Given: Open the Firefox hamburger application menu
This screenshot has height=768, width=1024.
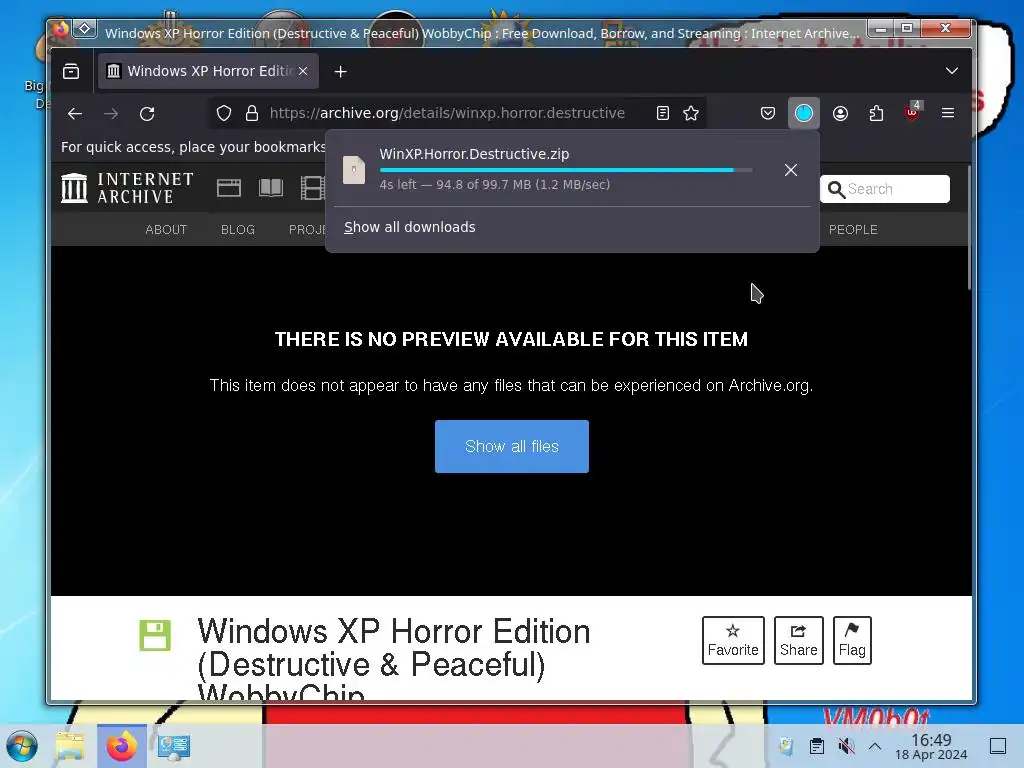Looking at the screenshot, I should pos(948,114).
